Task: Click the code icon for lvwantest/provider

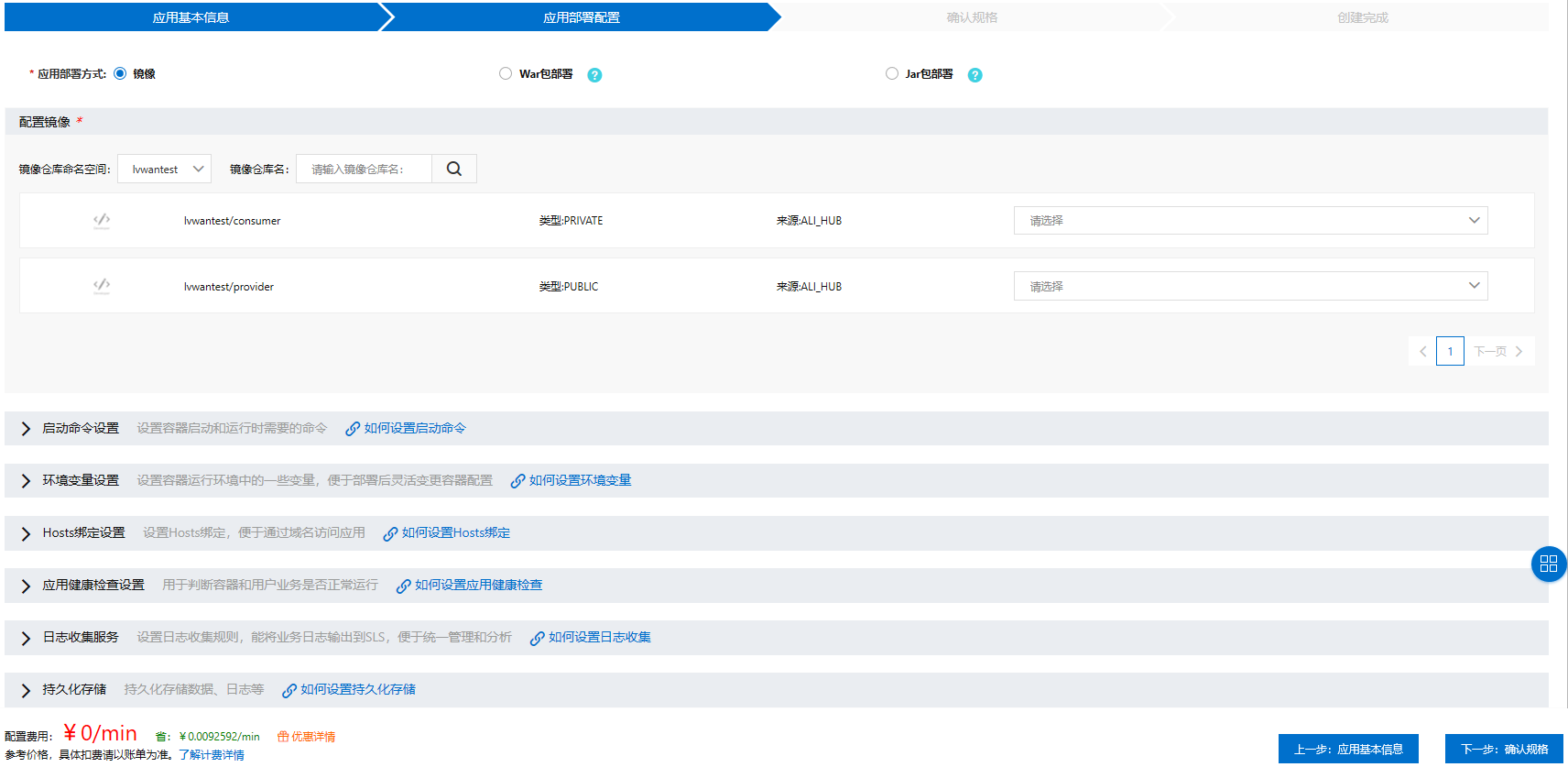Action: 102,286
